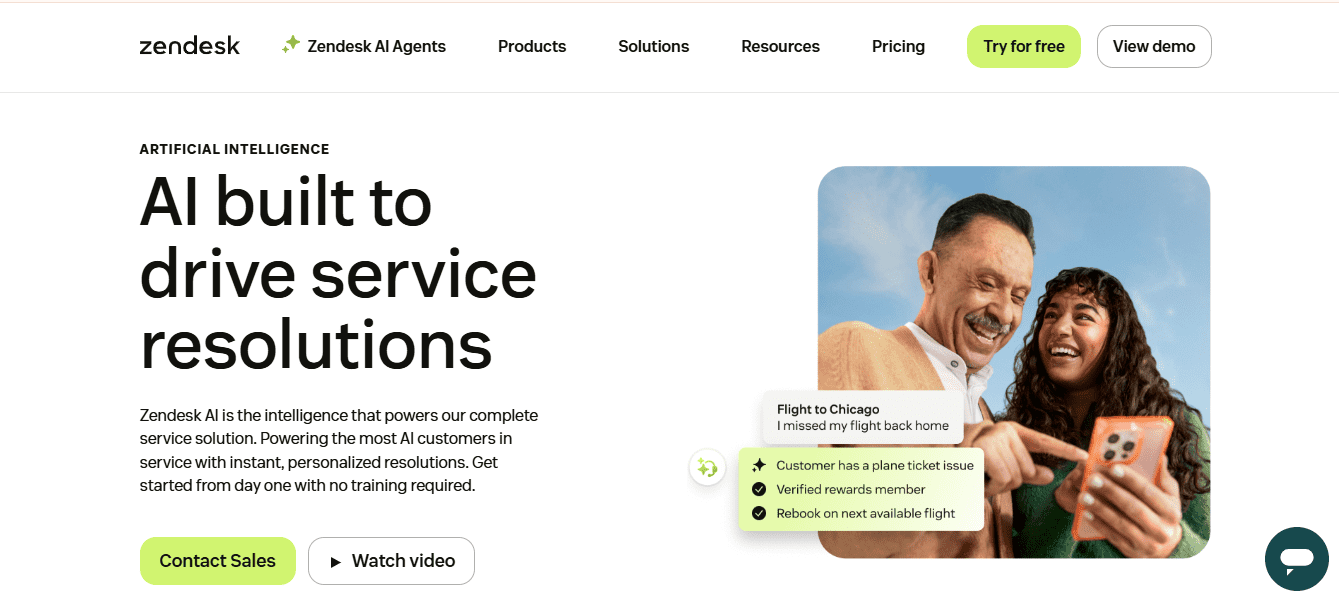1339x601 pixels.
Task: Click the View demo button
Action: 1154,46
